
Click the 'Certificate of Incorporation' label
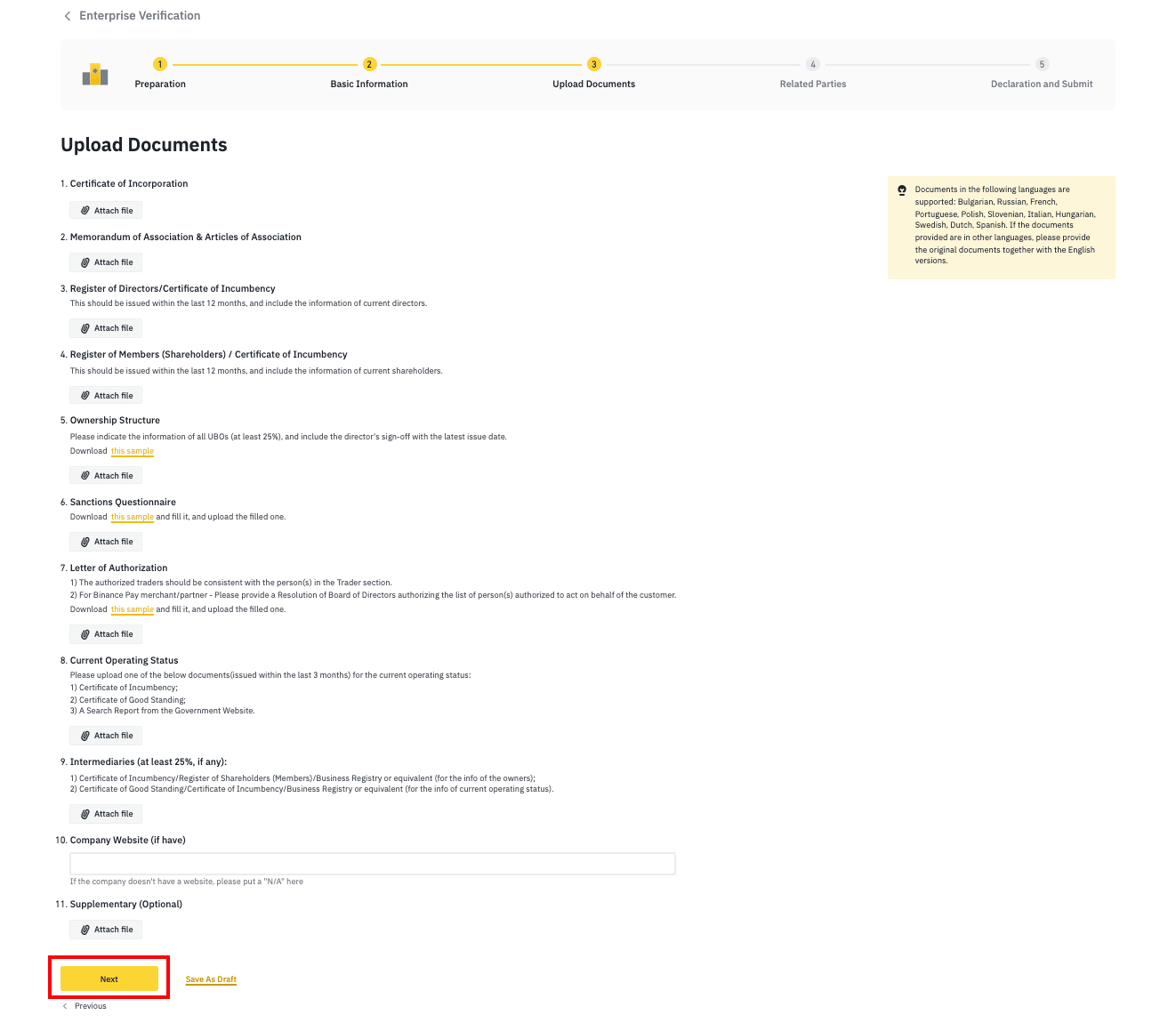129,184
